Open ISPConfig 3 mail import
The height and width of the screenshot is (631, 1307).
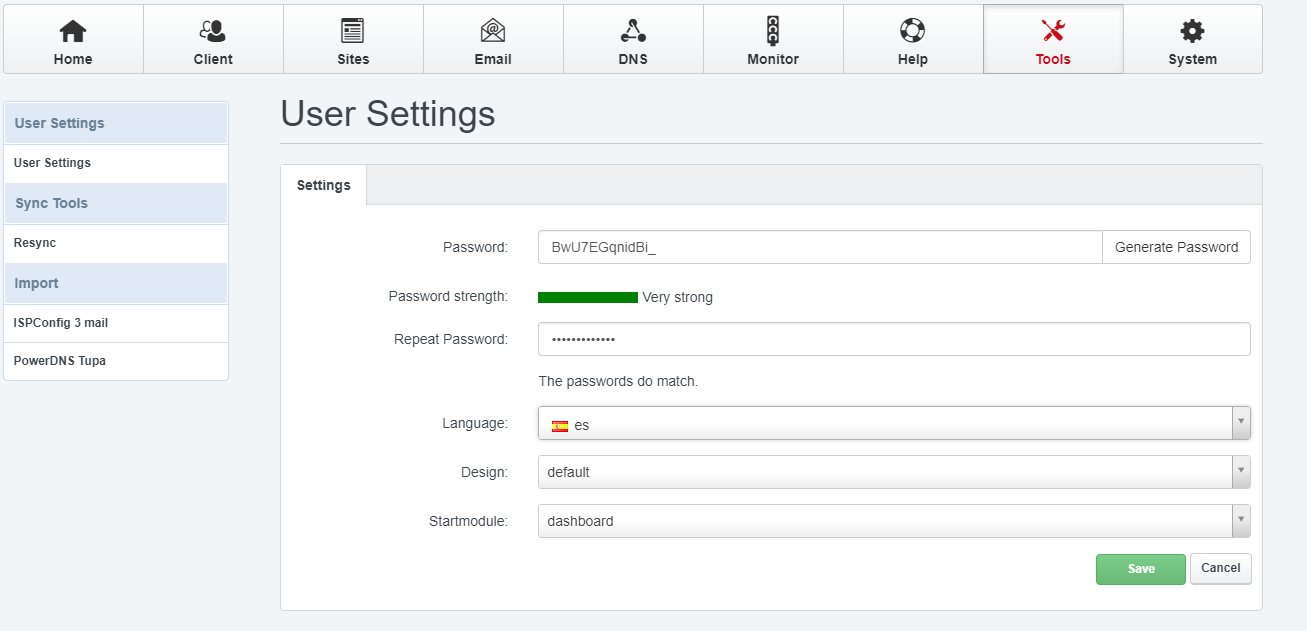coord(116,323)
